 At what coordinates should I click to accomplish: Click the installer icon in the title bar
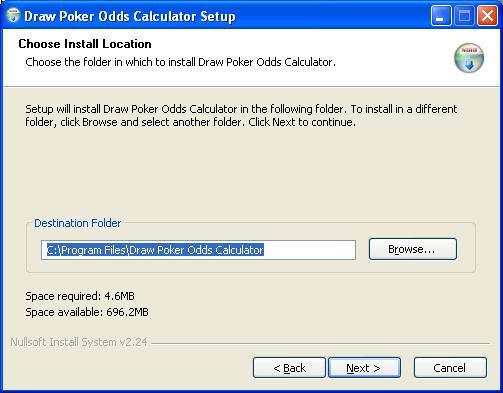pyautogui.click(x=13, y=15)
